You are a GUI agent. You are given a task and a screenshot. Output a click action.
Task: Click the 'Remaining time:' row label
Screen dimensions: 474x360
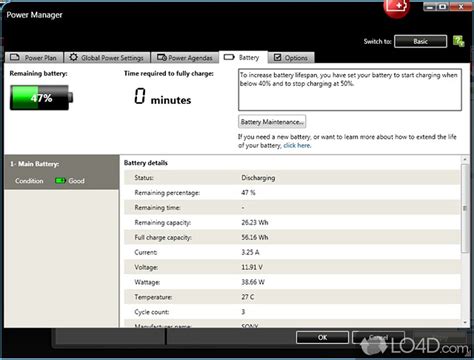click(x=157, y=208)
